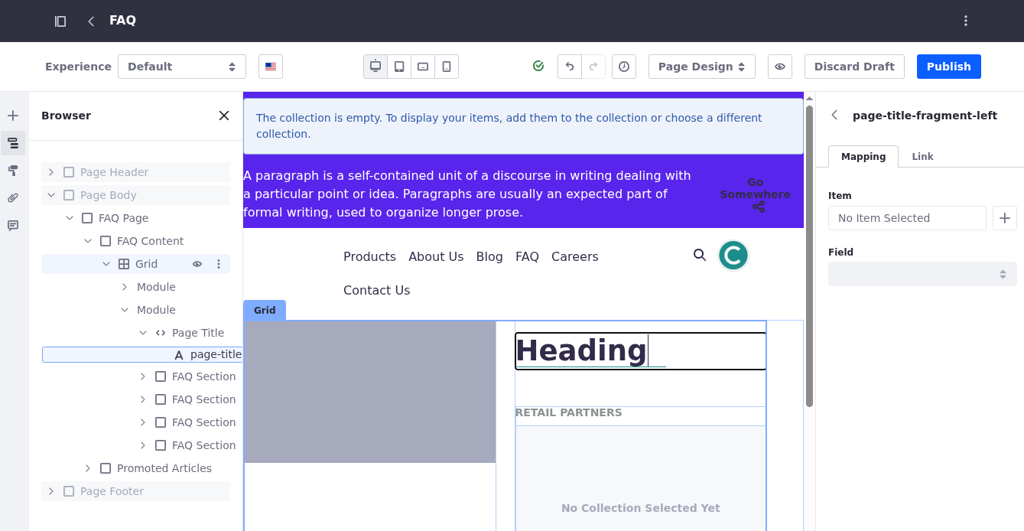
Task: Expand the Promoted Articles node
Action: [88, 468]
